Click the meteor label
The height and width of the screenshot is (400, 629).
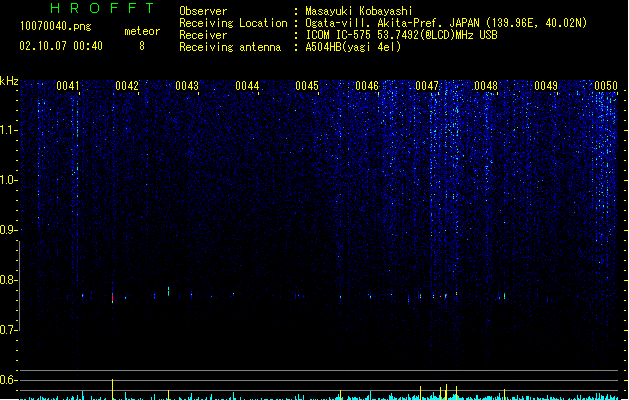pos(142,31)
